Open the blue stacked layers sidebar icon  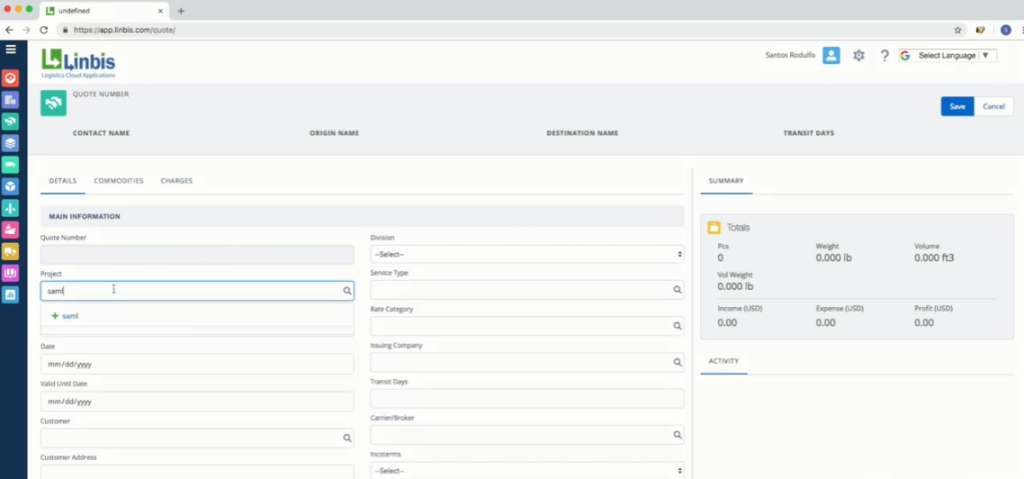tap(10, 143)
